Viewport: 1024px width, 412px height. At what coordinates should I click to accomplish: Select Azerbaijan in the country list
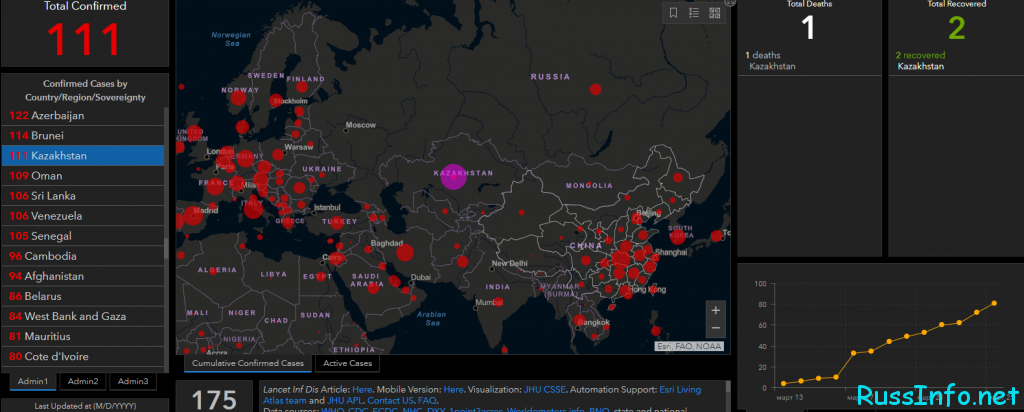click(83, 116)
